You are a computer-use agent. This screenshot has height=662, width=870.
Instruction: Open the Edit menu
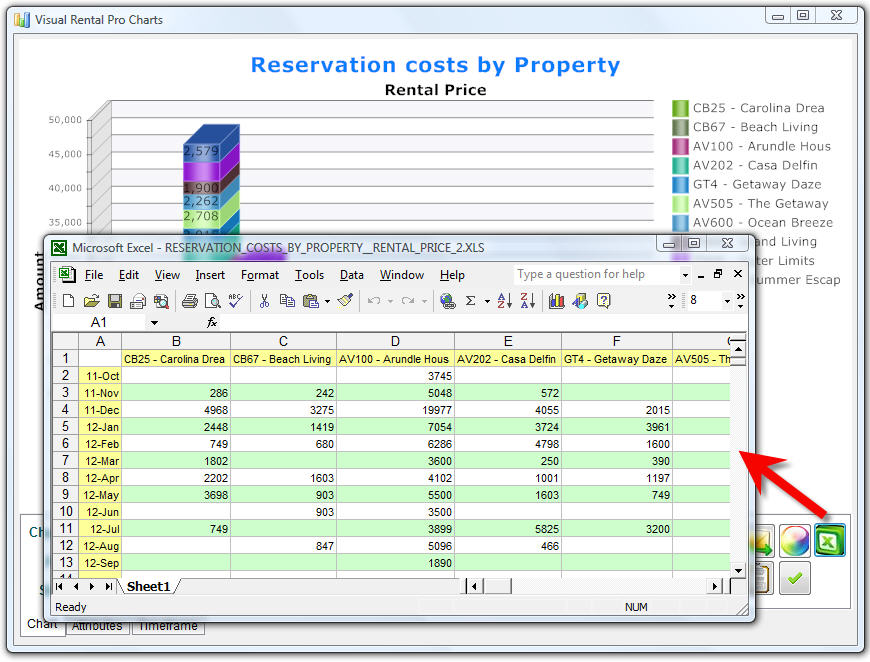[129, 275]
